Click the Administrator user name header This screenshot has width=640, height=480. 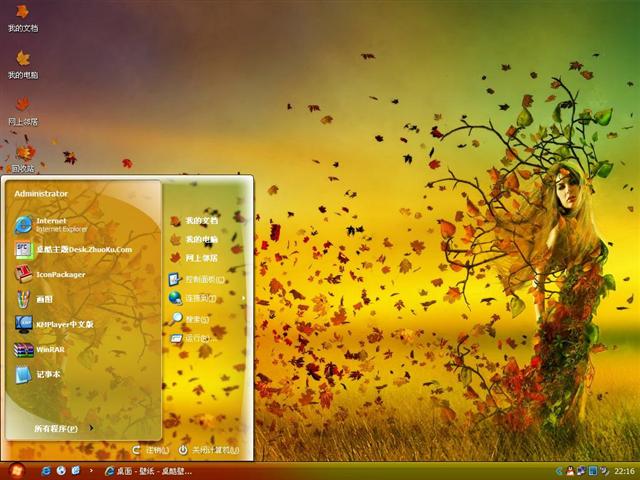pyautogui.click(x=41, y=193)
